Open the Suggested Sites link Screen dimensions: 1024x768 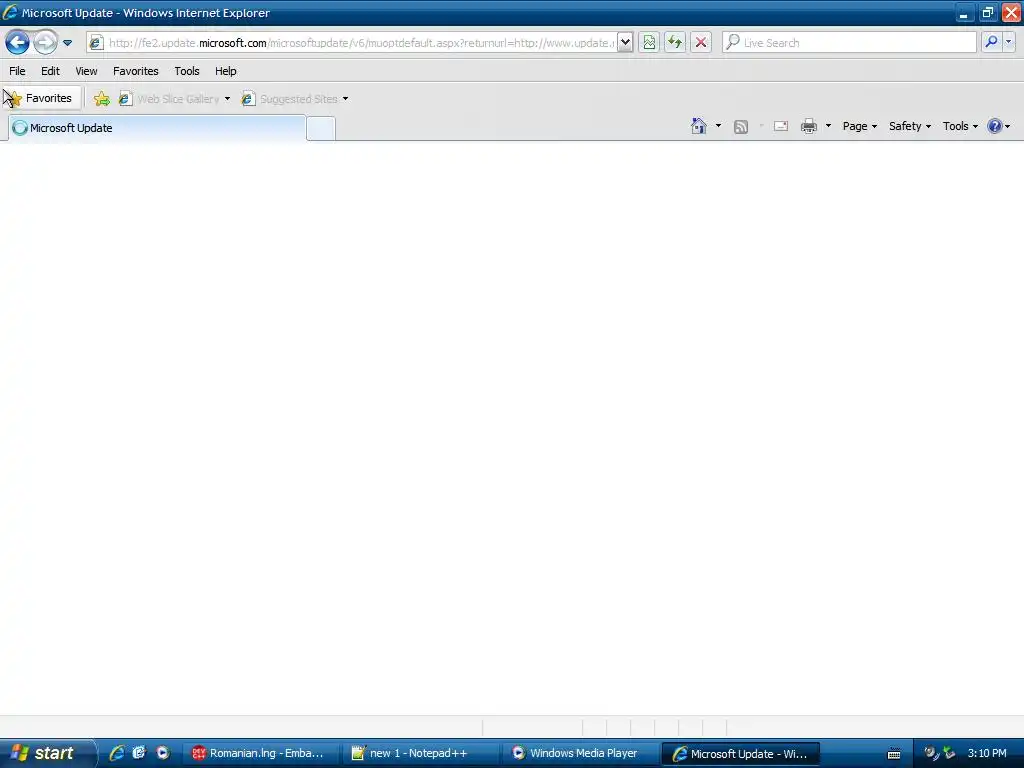(x=289, y=99)
